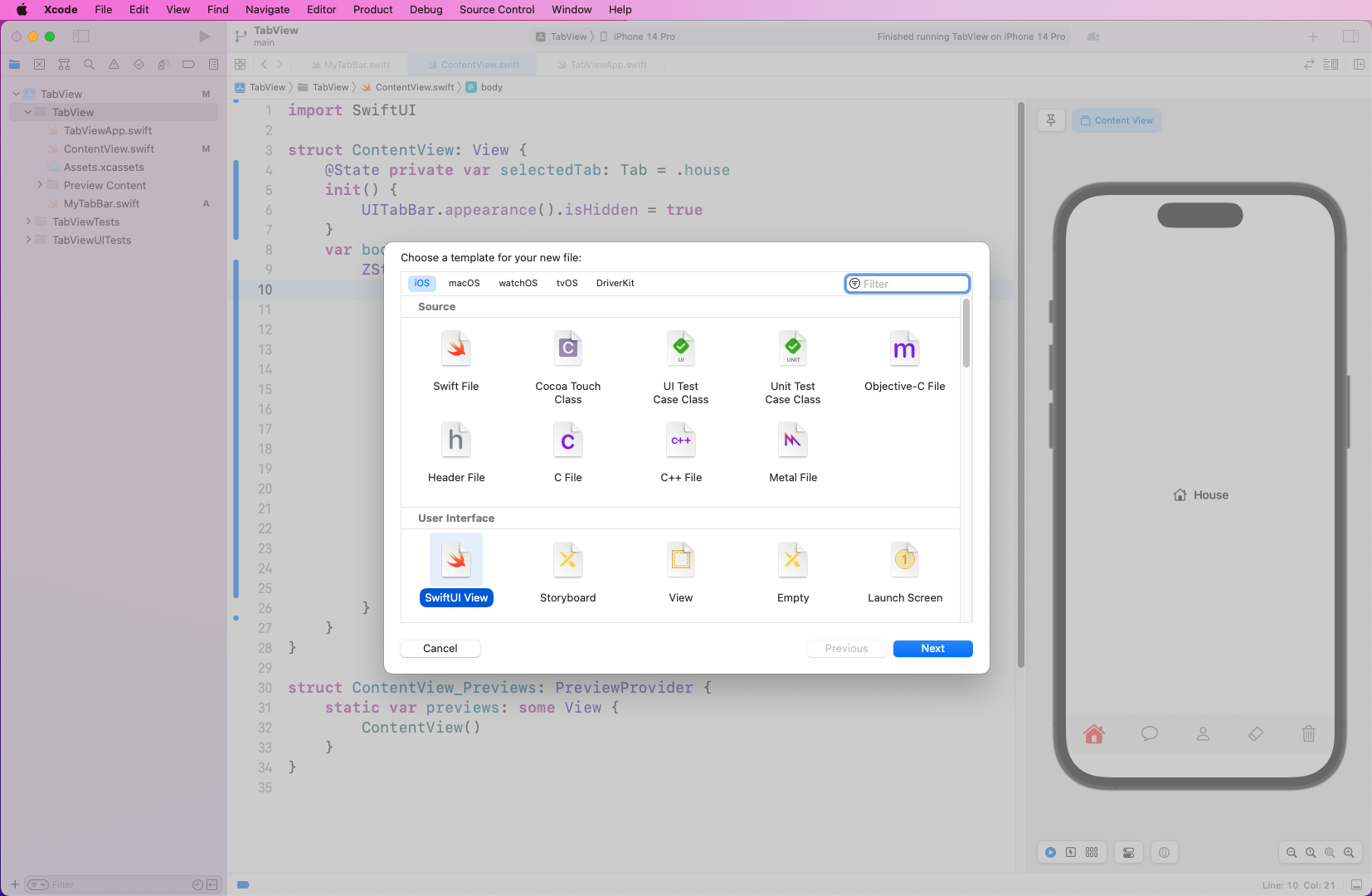Screen dimensions: 1372x896
Task: Select the Swift File template
Action: click(456, 362)
